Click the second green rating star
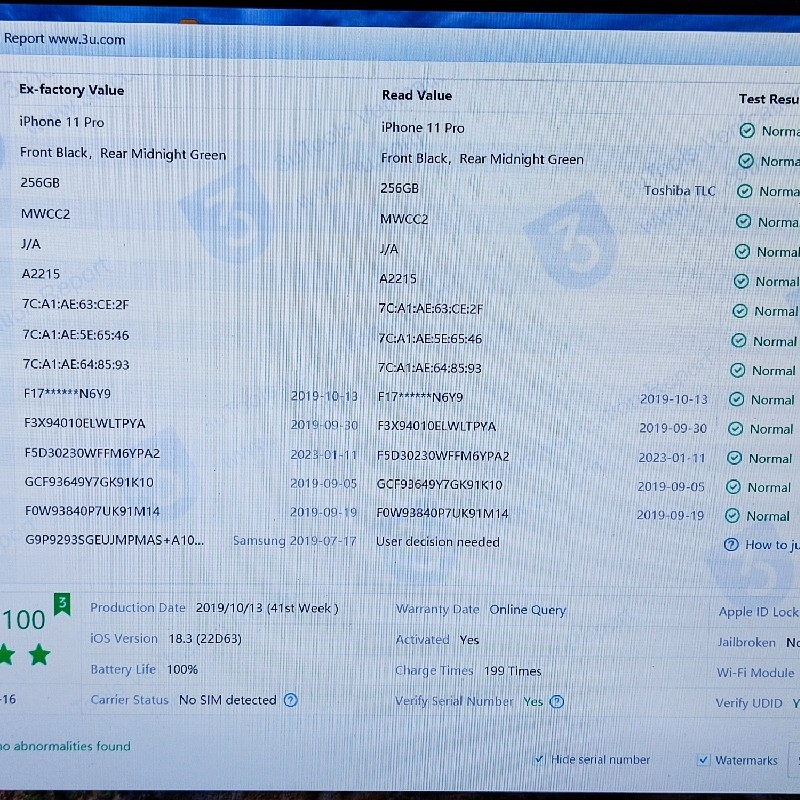The height and width of the screenshot is (800, 800). click(x=39, y=654)
